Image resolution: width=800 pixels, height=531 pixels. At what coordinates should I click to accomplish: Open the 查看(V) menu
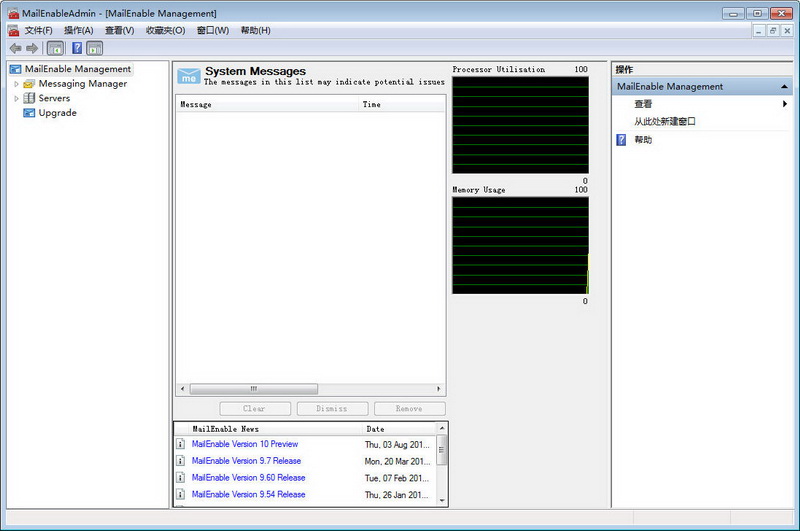click(x=119, y=31)
